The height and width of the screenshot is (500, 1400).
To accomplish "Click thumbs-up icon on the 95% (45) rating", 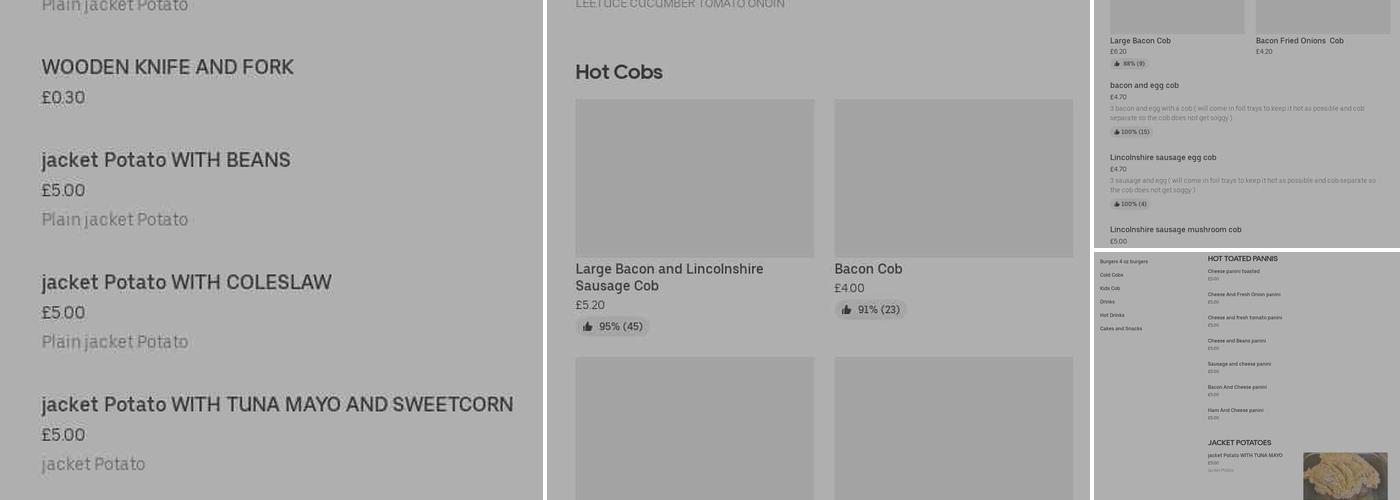I will click(x=588, y=327).
